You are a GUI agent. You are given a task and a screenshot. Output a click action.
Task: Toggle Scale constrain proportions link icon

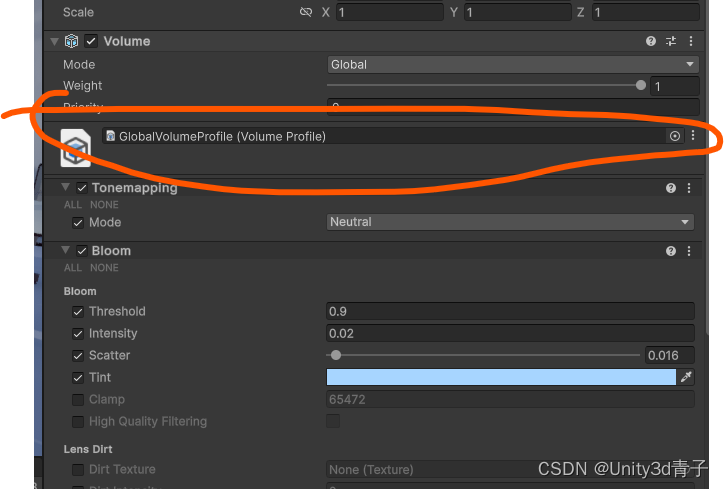(x=306, y=12)
